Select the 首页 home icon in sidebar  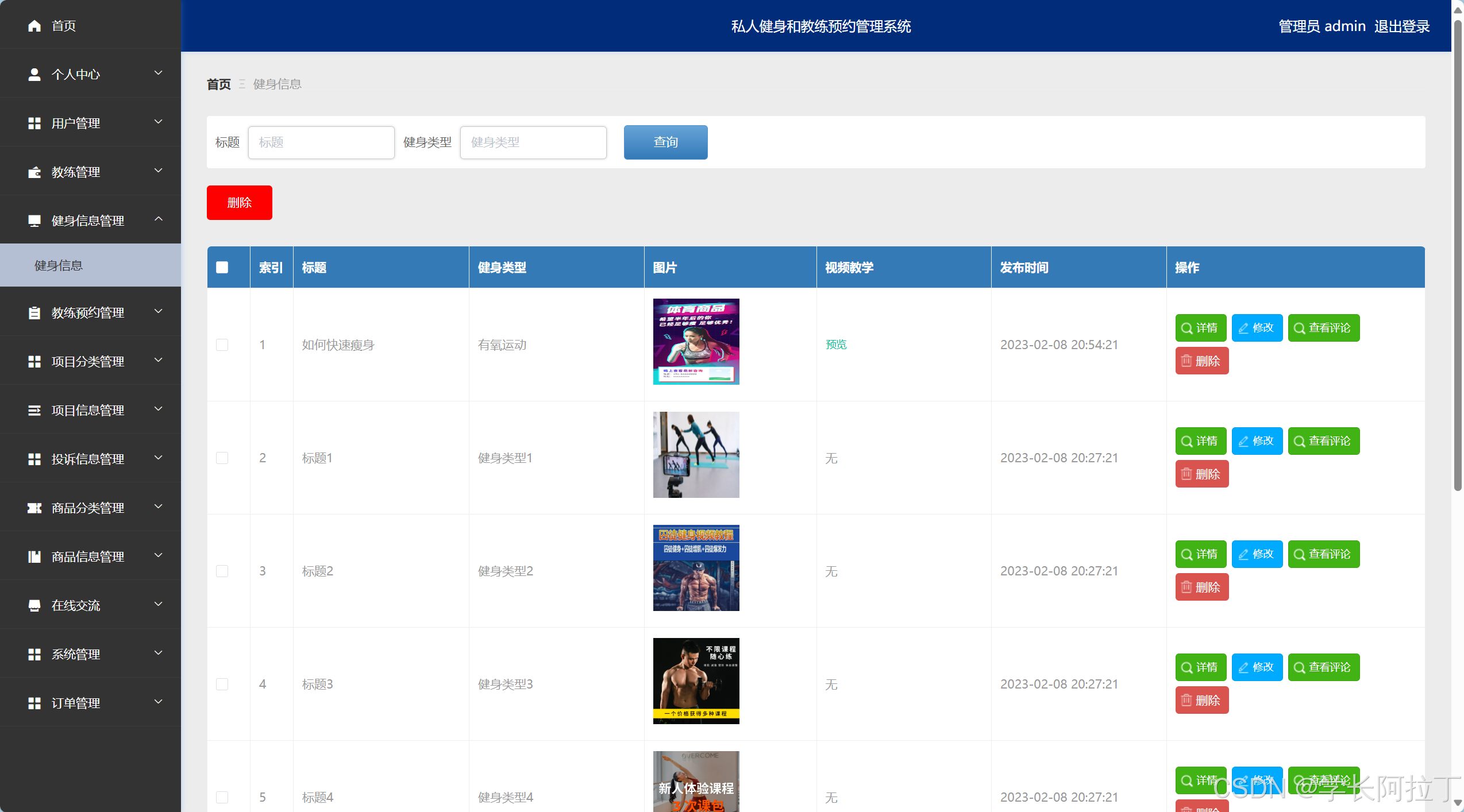(34, 25)
